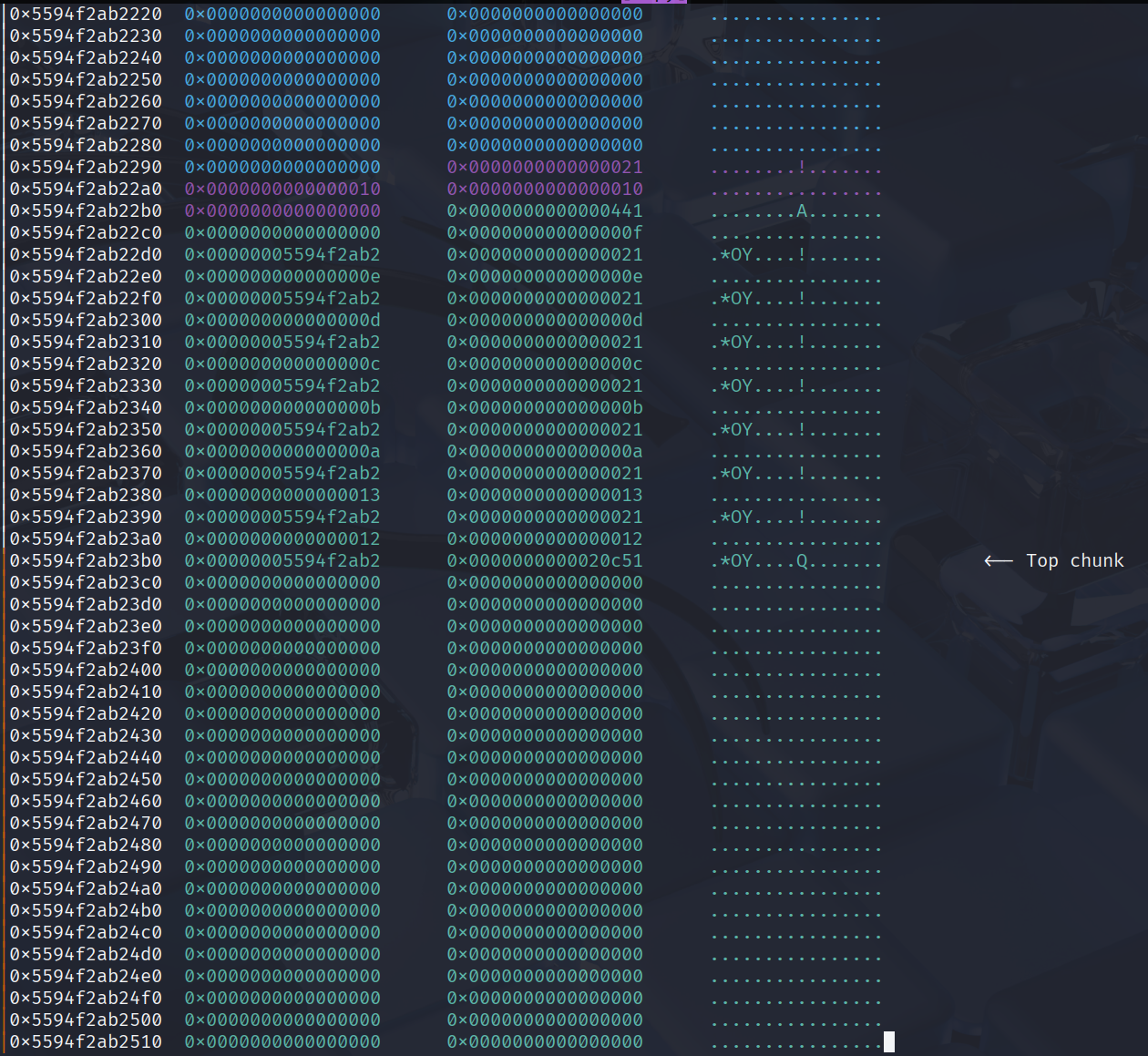The width and height of the screenshot is (1148, 1056).
Task: Select the top chunk size 0x0000000000020c51
Action: point(544,560)
